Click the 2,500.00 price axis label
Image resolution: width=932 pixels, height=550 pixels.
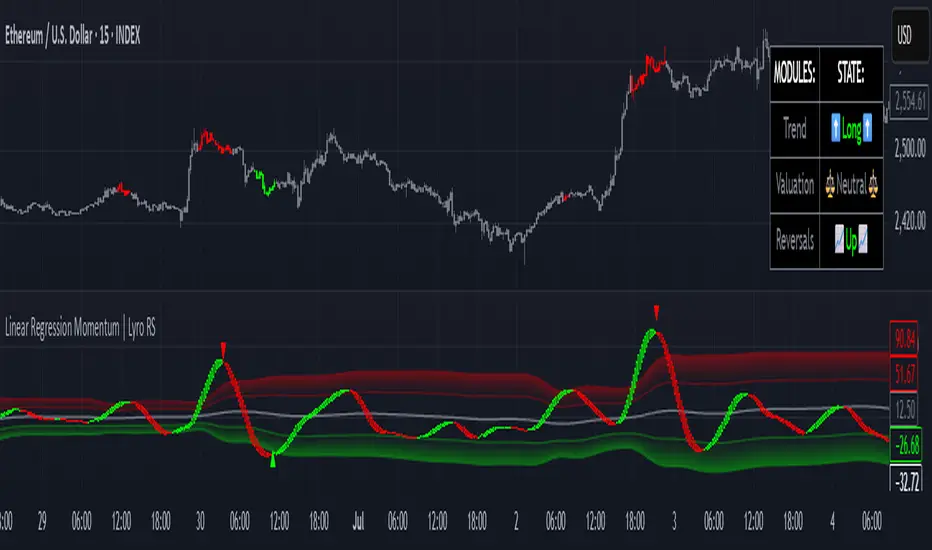[910, 147]
